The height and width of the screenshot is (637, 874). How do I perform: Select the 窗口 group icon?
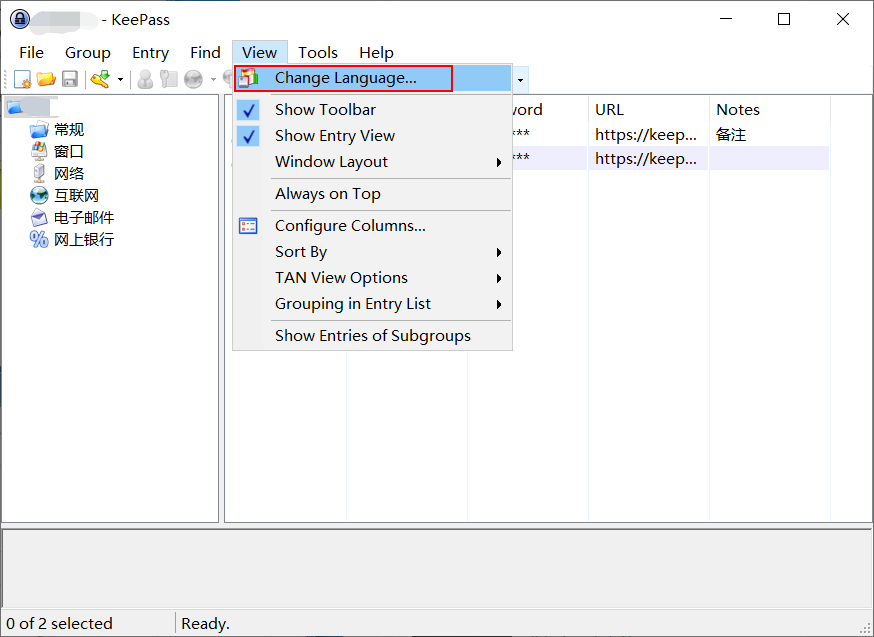[x=39, y=151]
